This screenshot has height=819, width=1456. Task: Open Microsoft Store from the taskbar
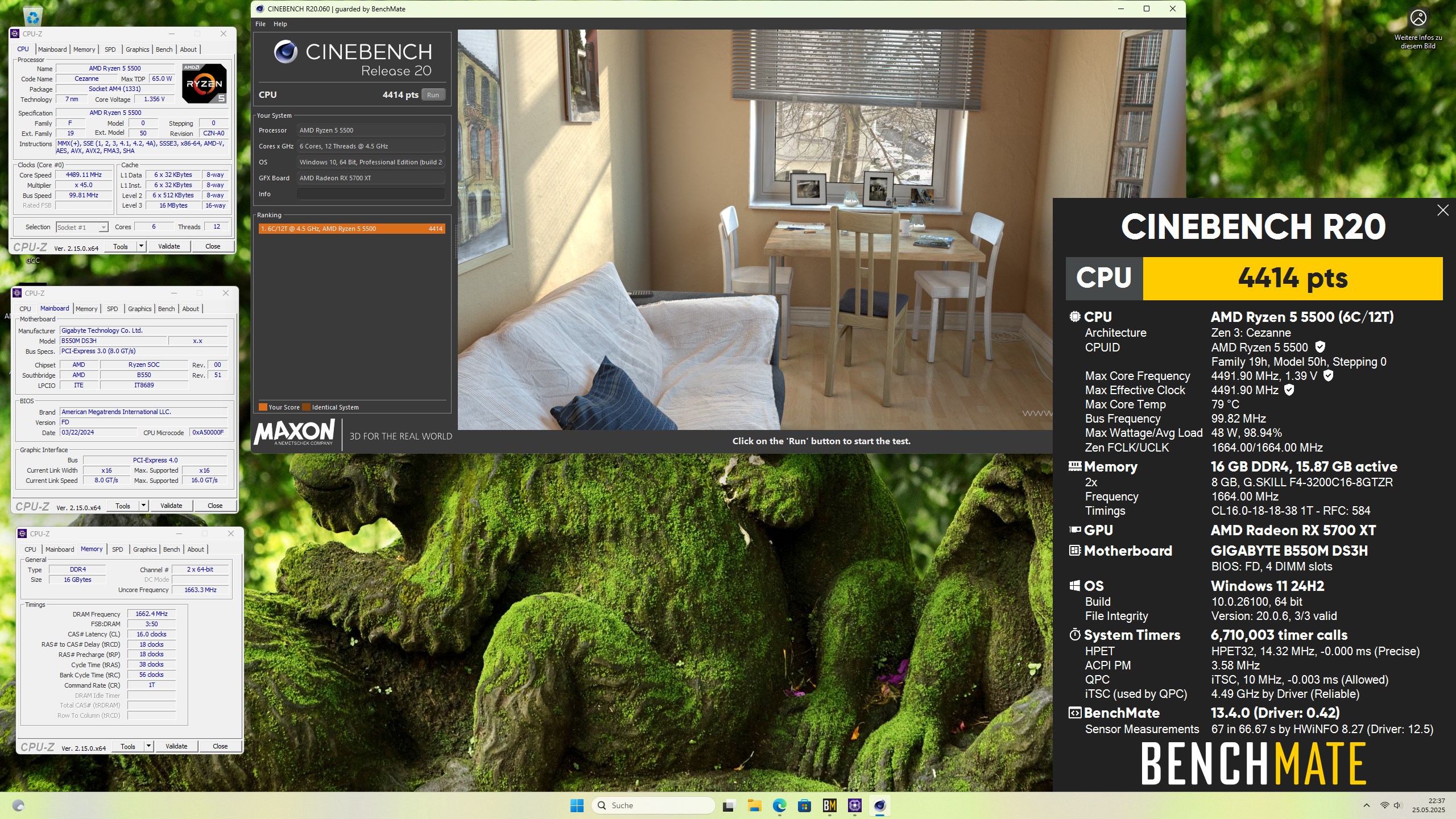tap(804, 805)
